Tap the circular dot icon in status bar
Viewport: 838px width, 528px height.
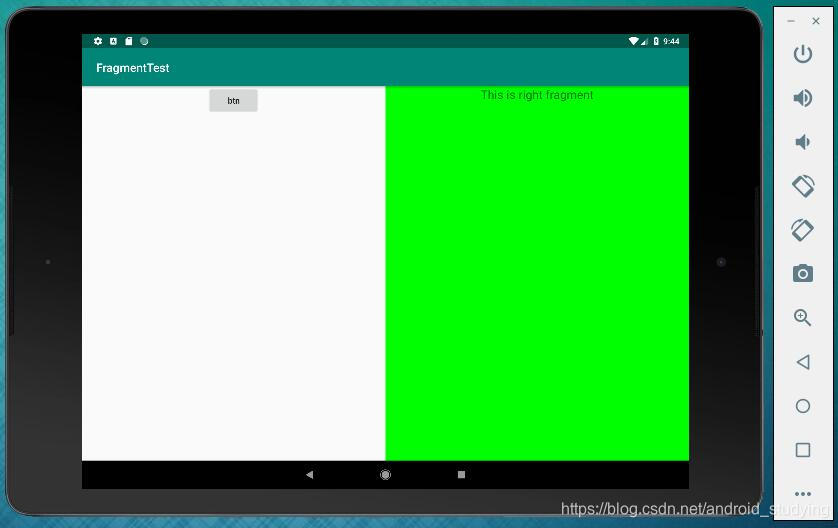pos(144,41)
